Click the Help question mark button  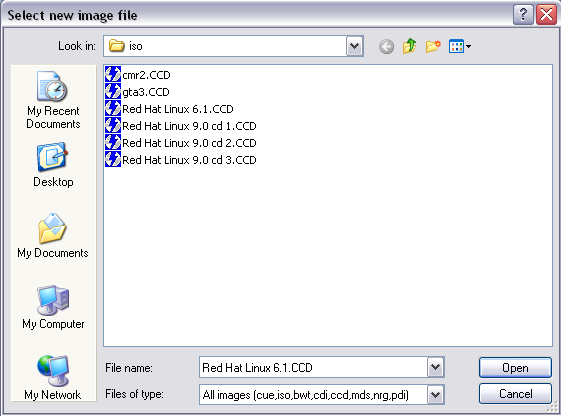[523, 15]
